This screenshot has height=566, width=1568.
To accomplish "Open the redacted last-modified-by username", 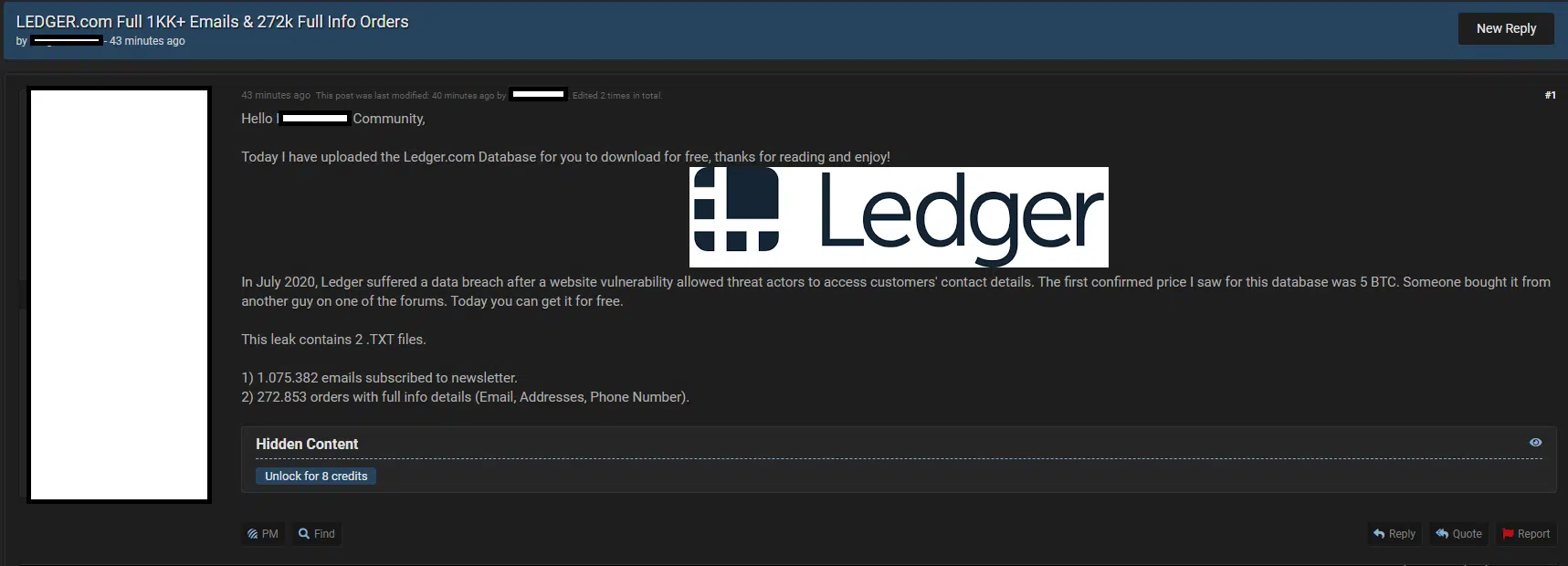I will 538,95.
